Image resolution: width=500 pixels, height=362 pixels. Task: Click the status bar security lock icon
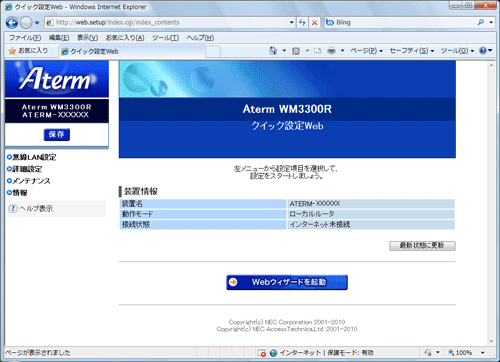(428, 352)
